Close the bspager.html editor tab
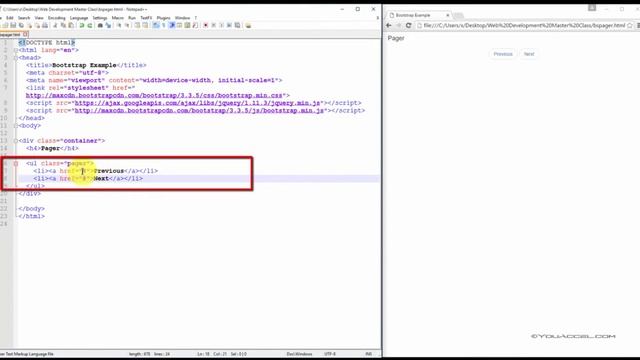640x360 pixels. tap(25, 34)
